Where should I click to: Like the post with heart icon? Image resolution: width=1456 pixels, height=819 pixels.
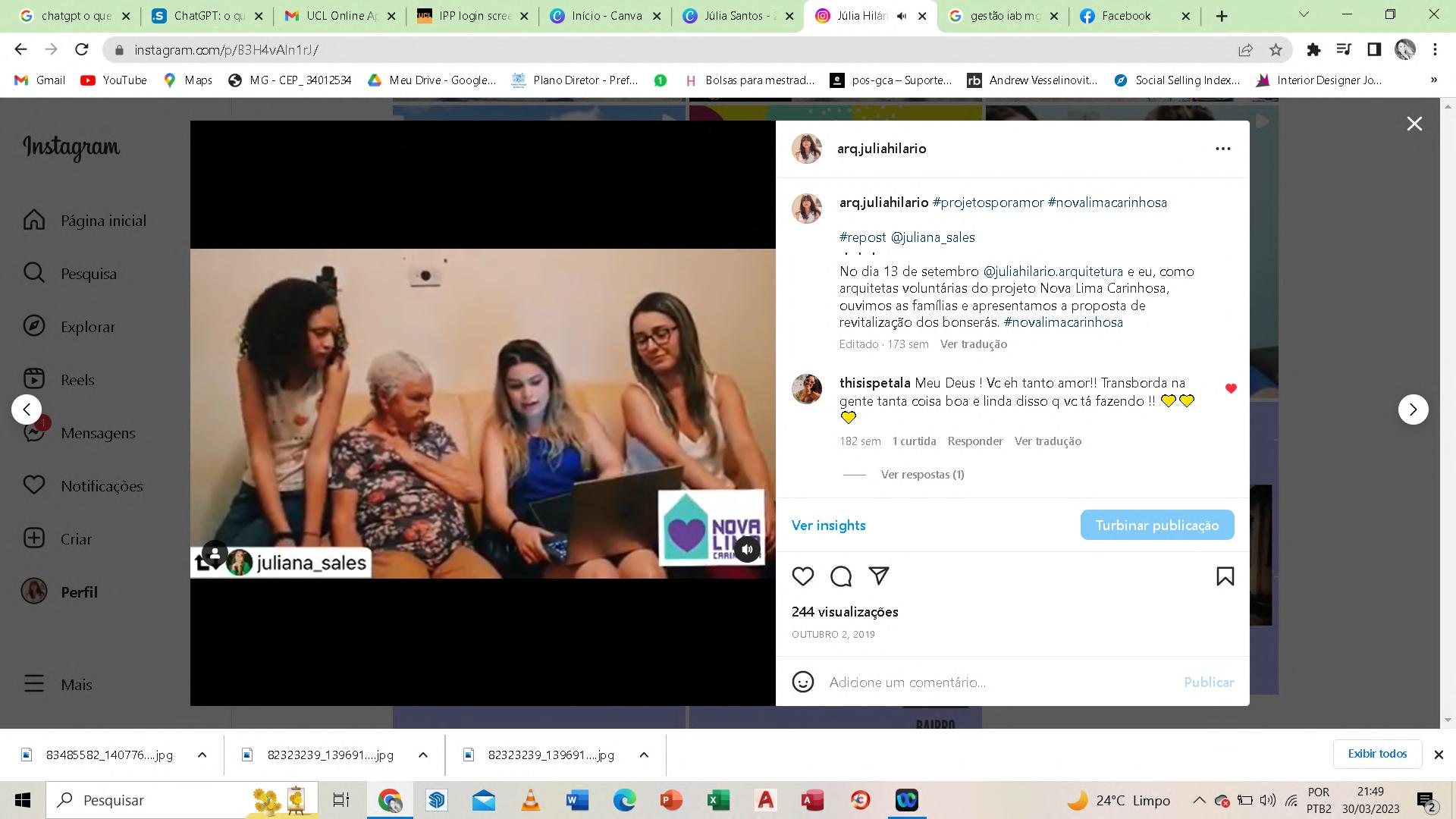point(802,577)
